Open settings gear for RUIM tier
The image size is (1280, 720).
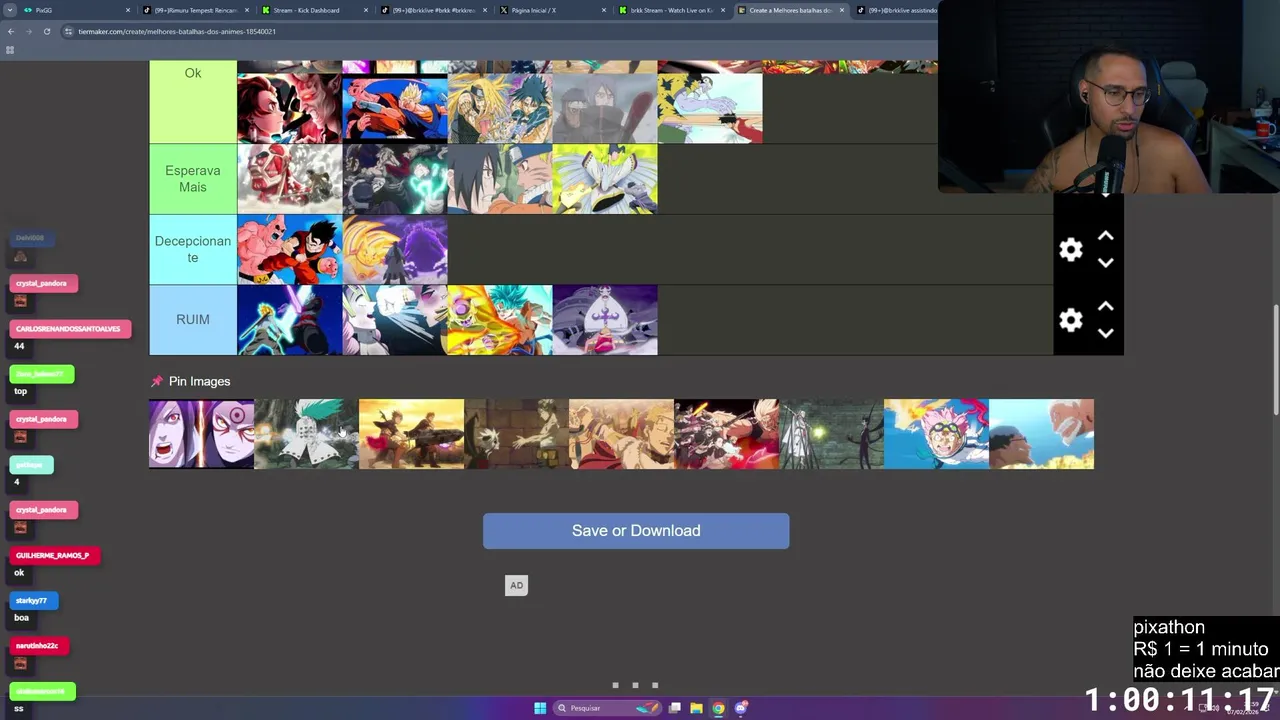pyautogui.click(x=1070, y=320)
